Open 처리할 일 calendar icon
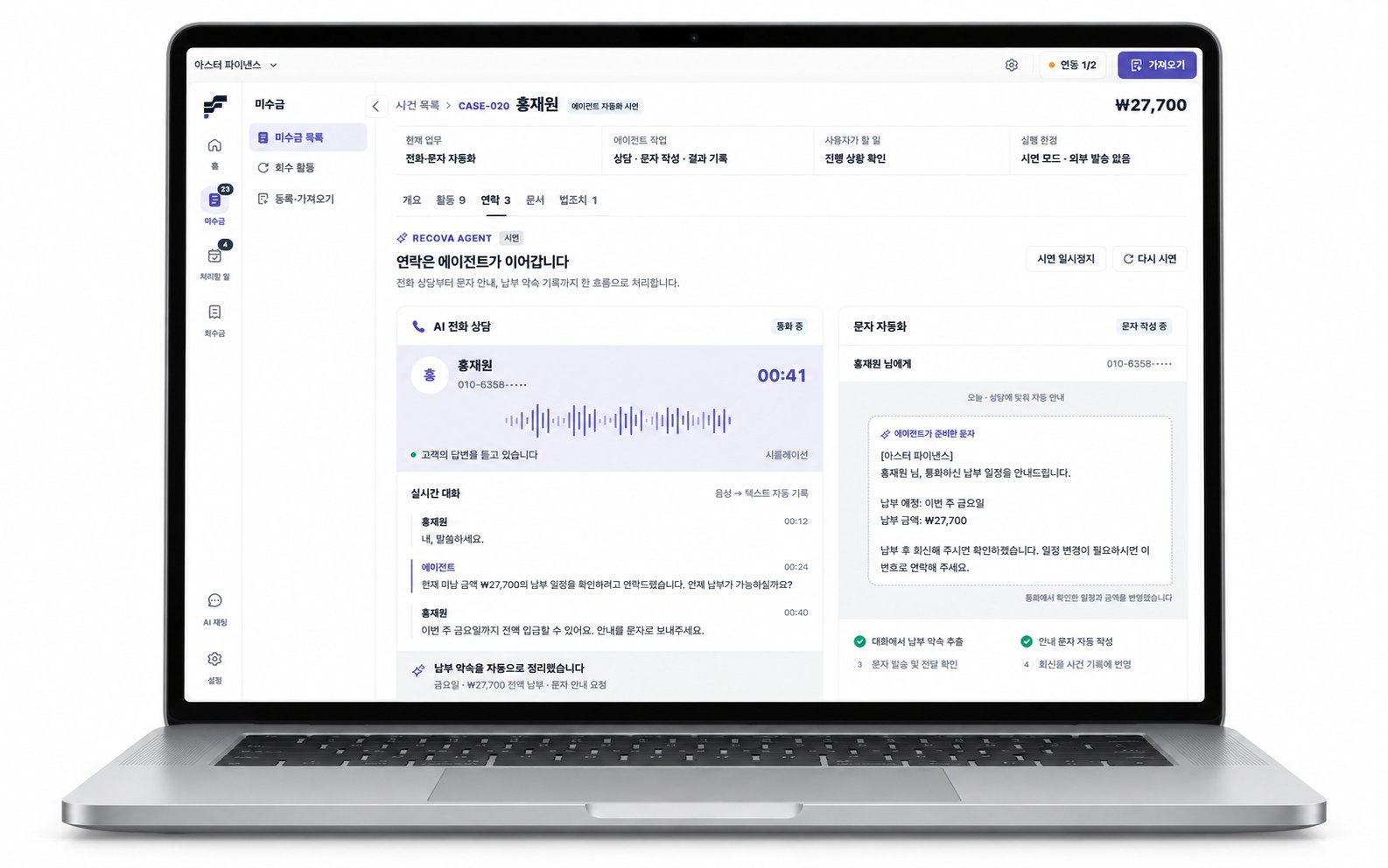1388x868 pixels. pyautogui.click(x=214, y=255)
